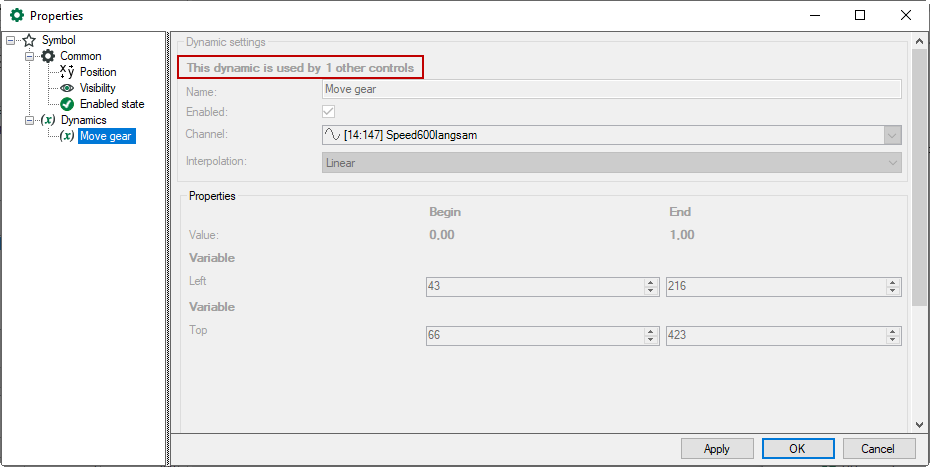Image resolution: width=930 pixels, height=467 pixels.
Task: Decrease the Left Begin value with down arrow
Action: (651, 291)
